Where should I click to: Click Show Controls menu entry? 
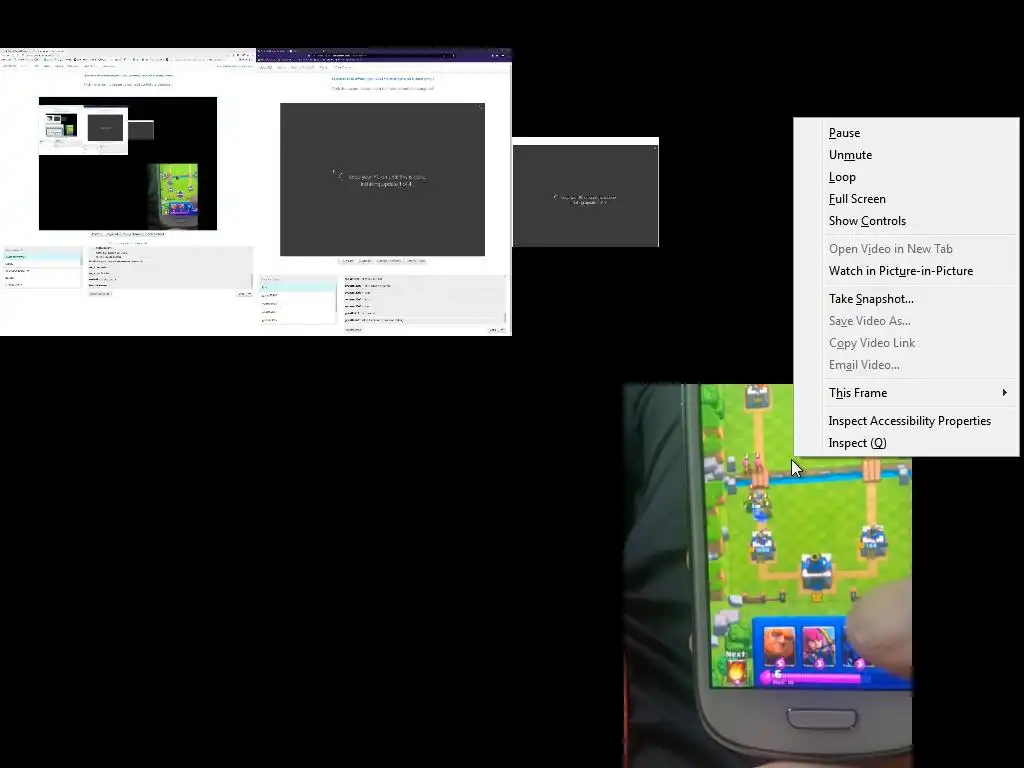[906, 221]
